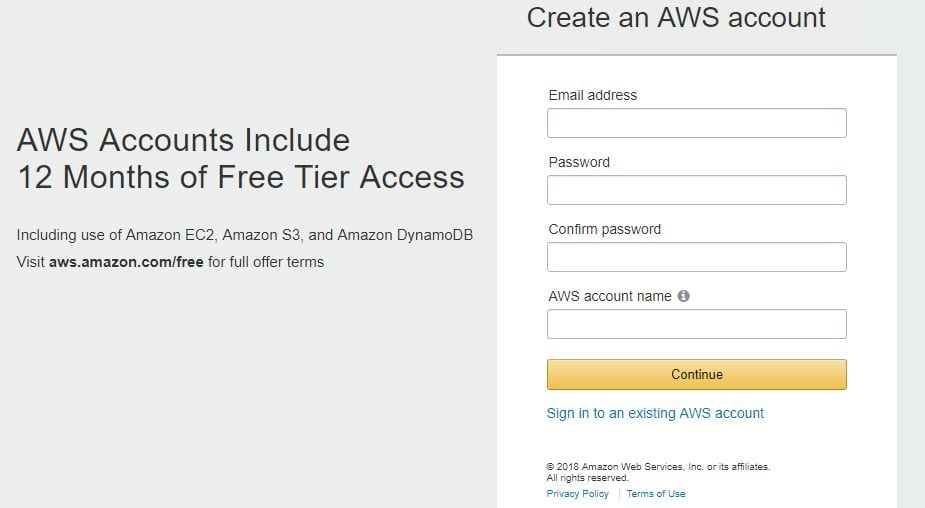The width and height of the screenshot is (925, 508).
Task: Click the Amazon EC2, S3, DynamoDB description line
Action: (x=245, y=235)
